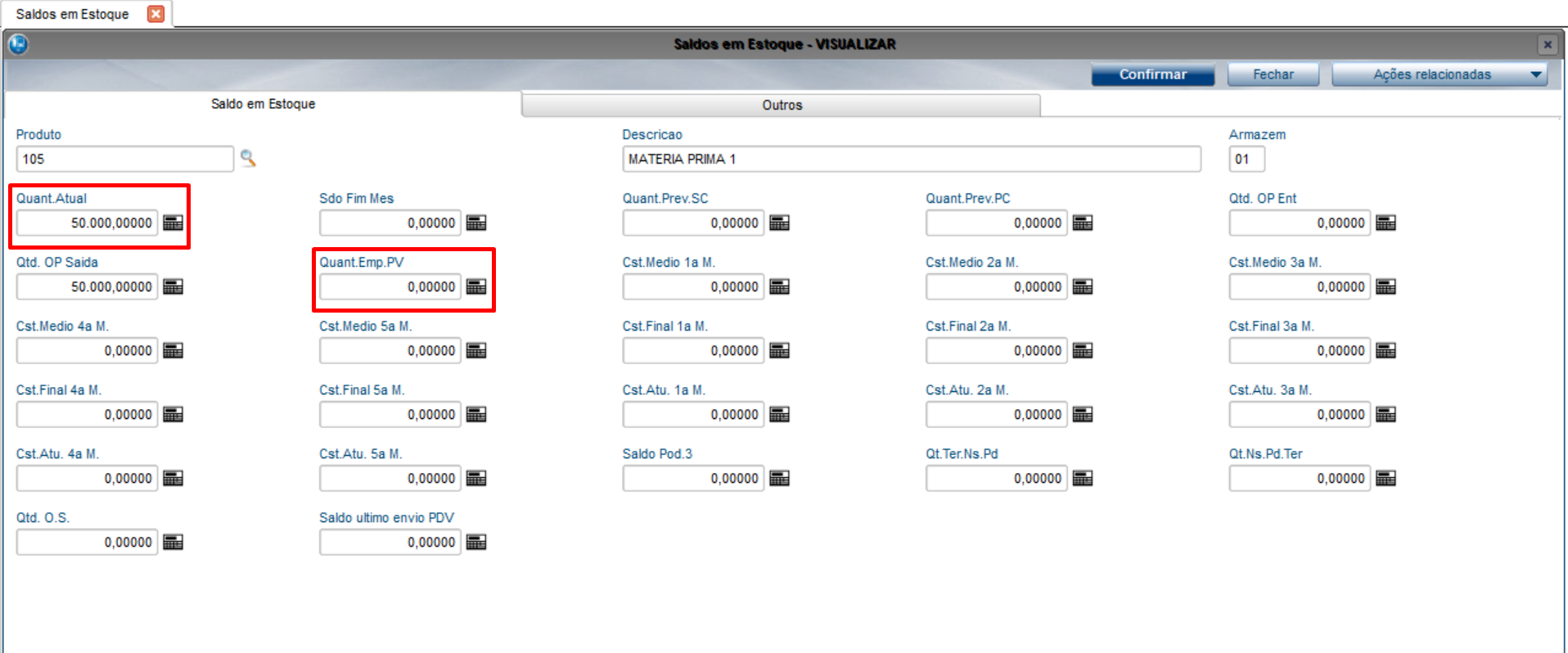Open calculator icon for Qtd. OP Ent
The image size is (1568, 653).
coord(1386,223)
